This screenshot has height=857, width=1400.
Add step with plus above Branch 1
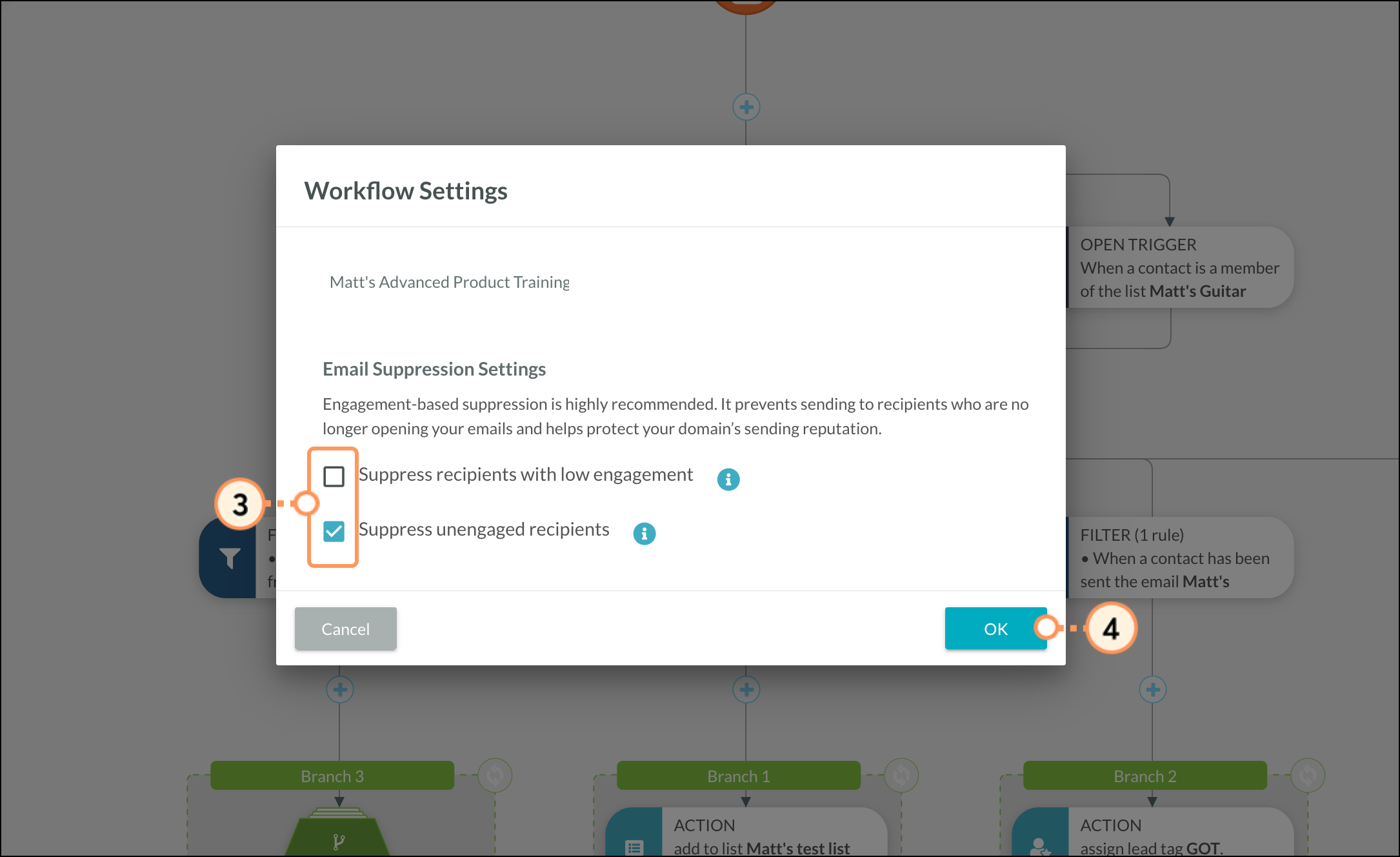tap(746, 690)
